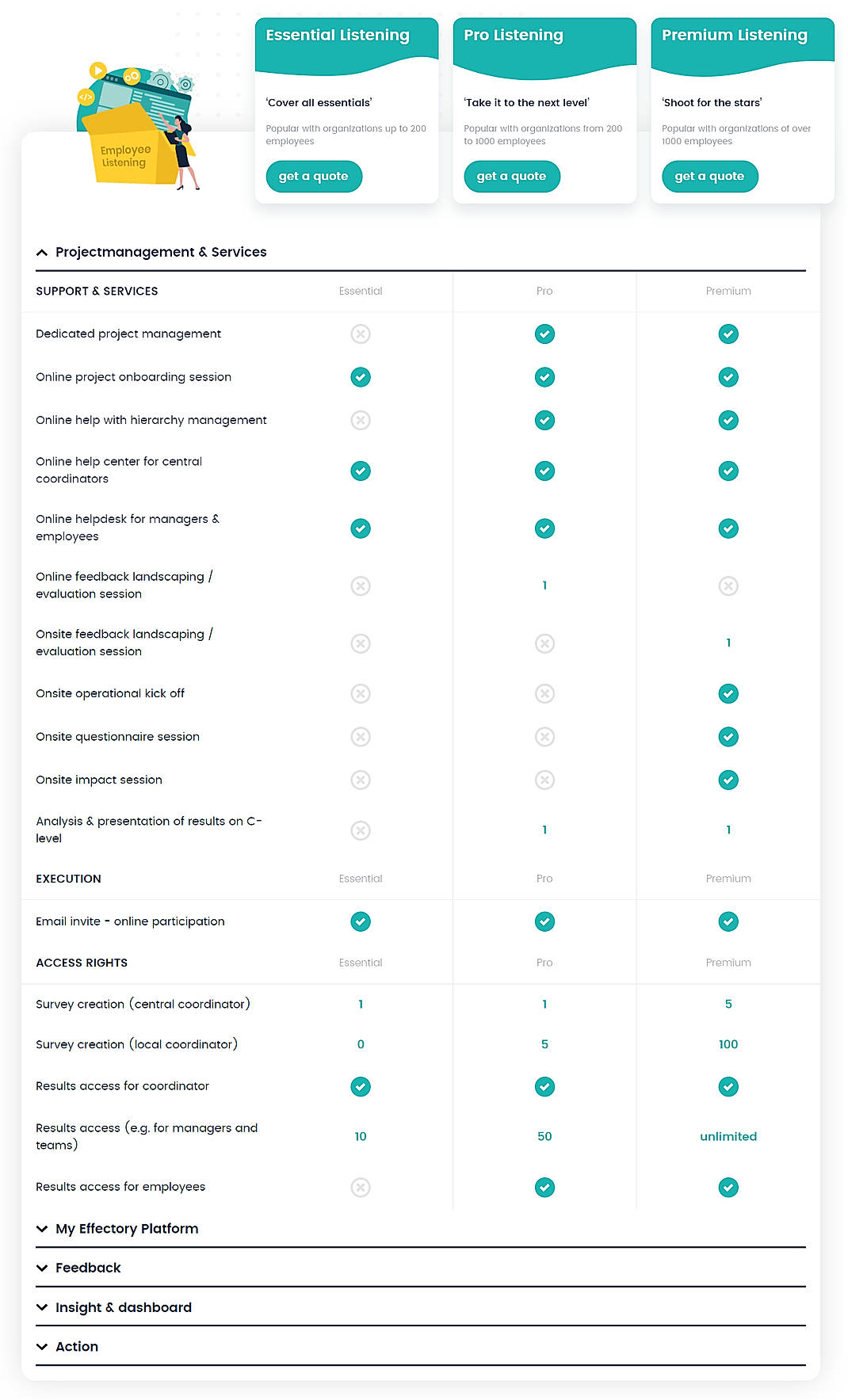This screenshot has width=848, height=1400.
Task: Click the Premium checkmark for Onsite feedback evaluation row
Action: click(x=728, y=643)
